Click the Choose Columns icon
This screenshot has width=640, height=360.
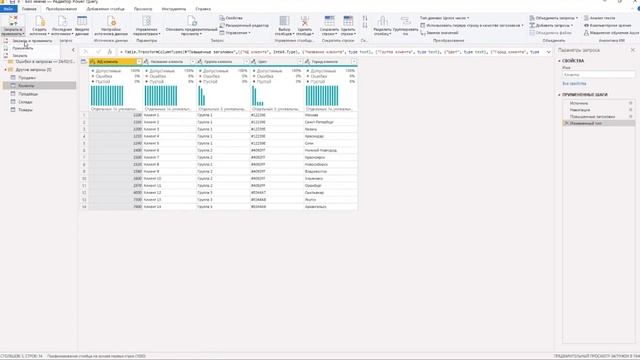tap(284, 21)
